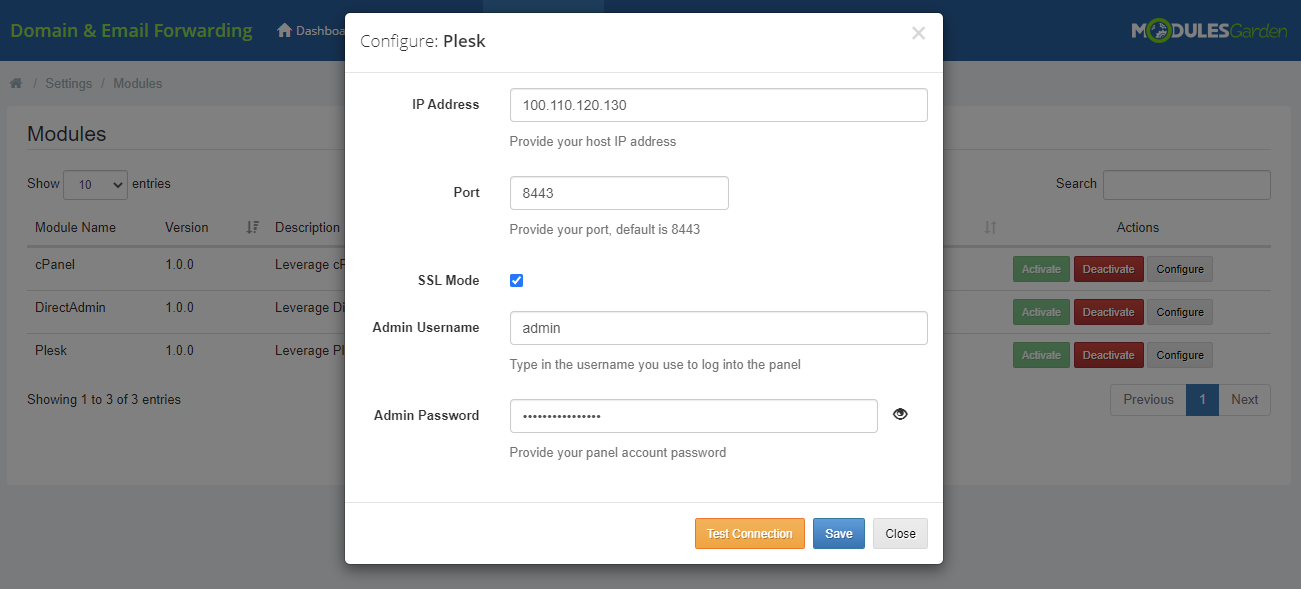
Task: Click the sort arrows beside the Actions header
Action: 989,227
